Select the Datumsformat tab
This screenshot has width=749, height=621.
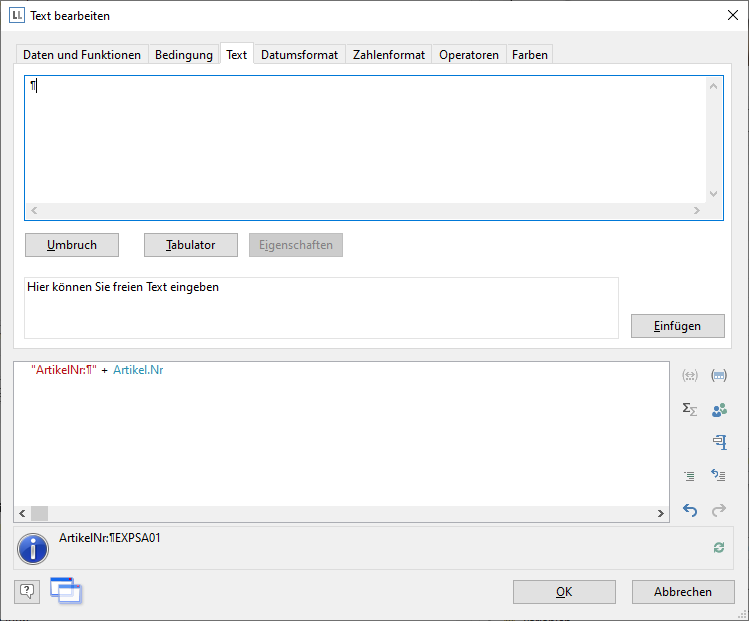coord(300,55)
